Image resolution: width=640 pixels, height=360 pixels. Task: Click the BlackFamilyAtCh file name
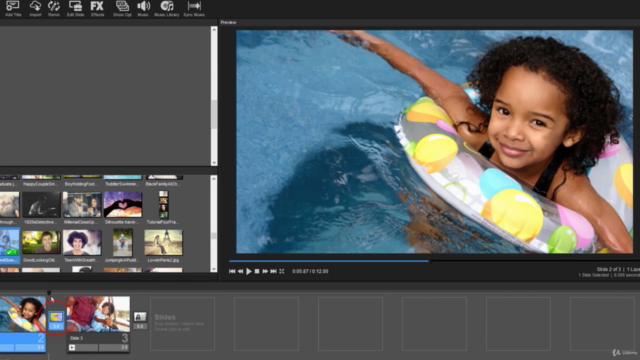(x=163, y=184)
